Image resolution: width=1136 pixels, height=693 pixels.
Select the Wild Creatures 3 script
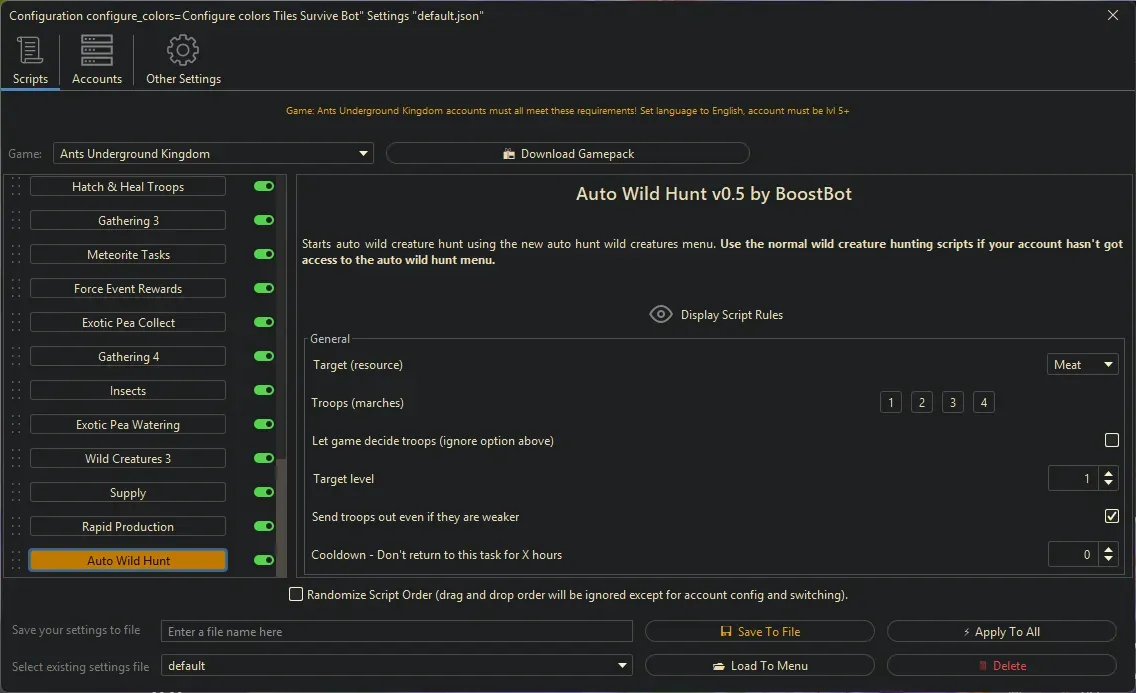pos(128,459)
